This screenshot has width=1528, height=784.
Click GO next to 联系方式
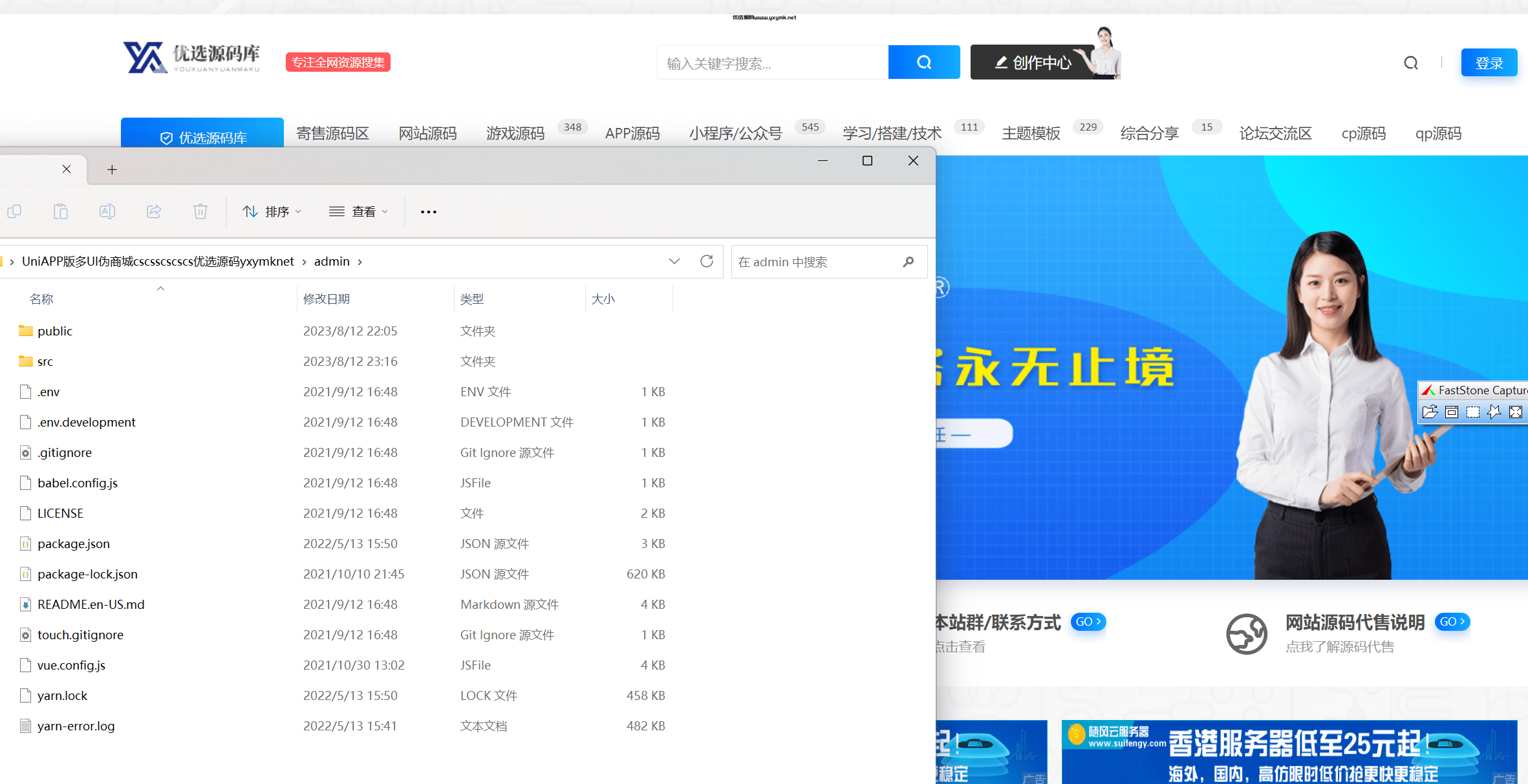(x=1088, y=622)
